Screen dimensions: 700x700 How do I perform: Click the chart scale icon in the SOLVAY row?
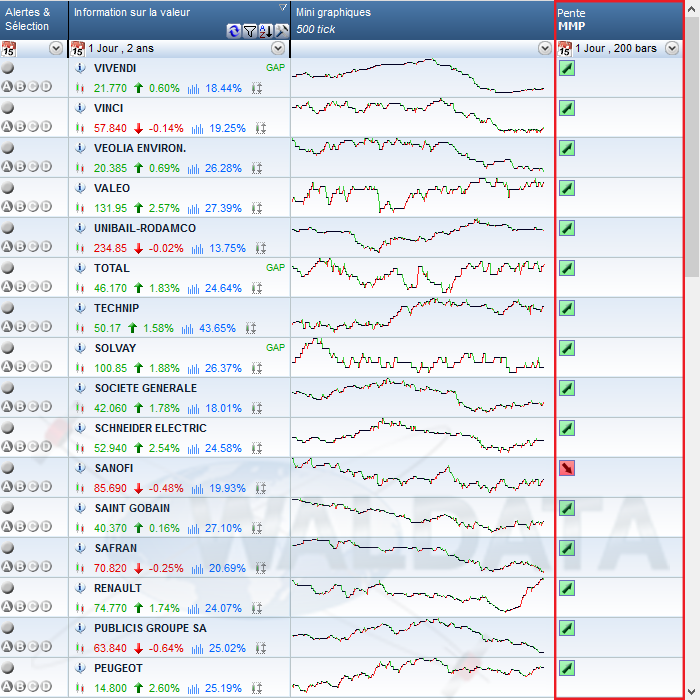click(x=257, y=368)
